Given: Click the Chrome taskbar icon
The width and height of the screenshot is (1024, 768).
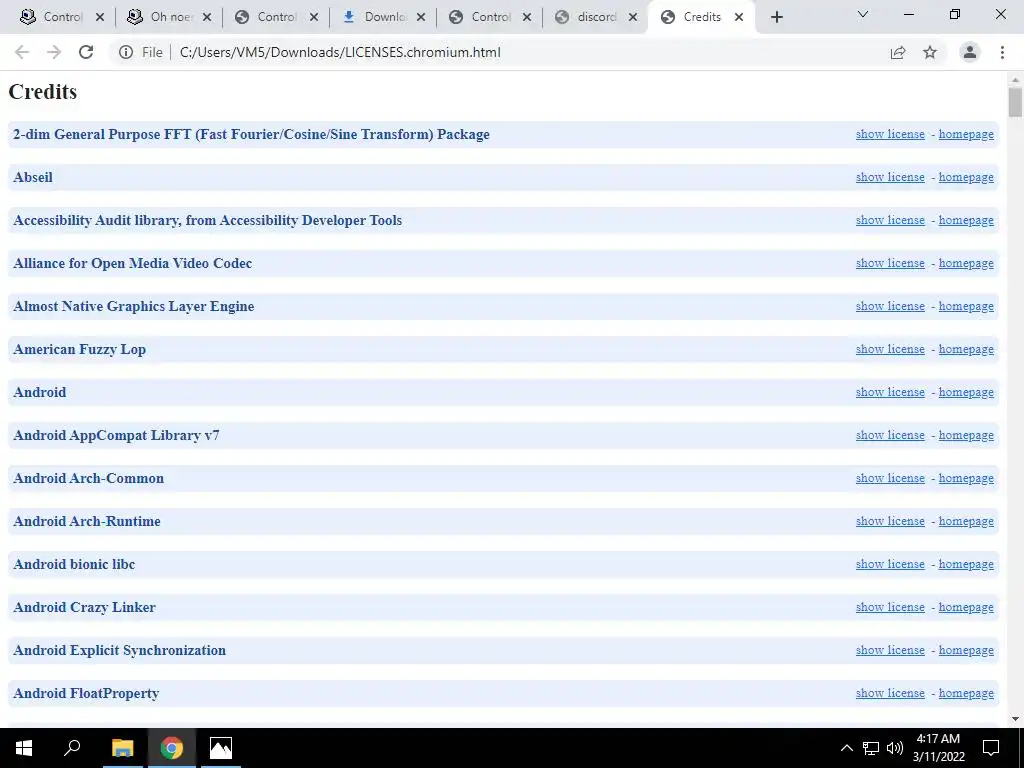Looking at the screenshot, I should [172, 748].
